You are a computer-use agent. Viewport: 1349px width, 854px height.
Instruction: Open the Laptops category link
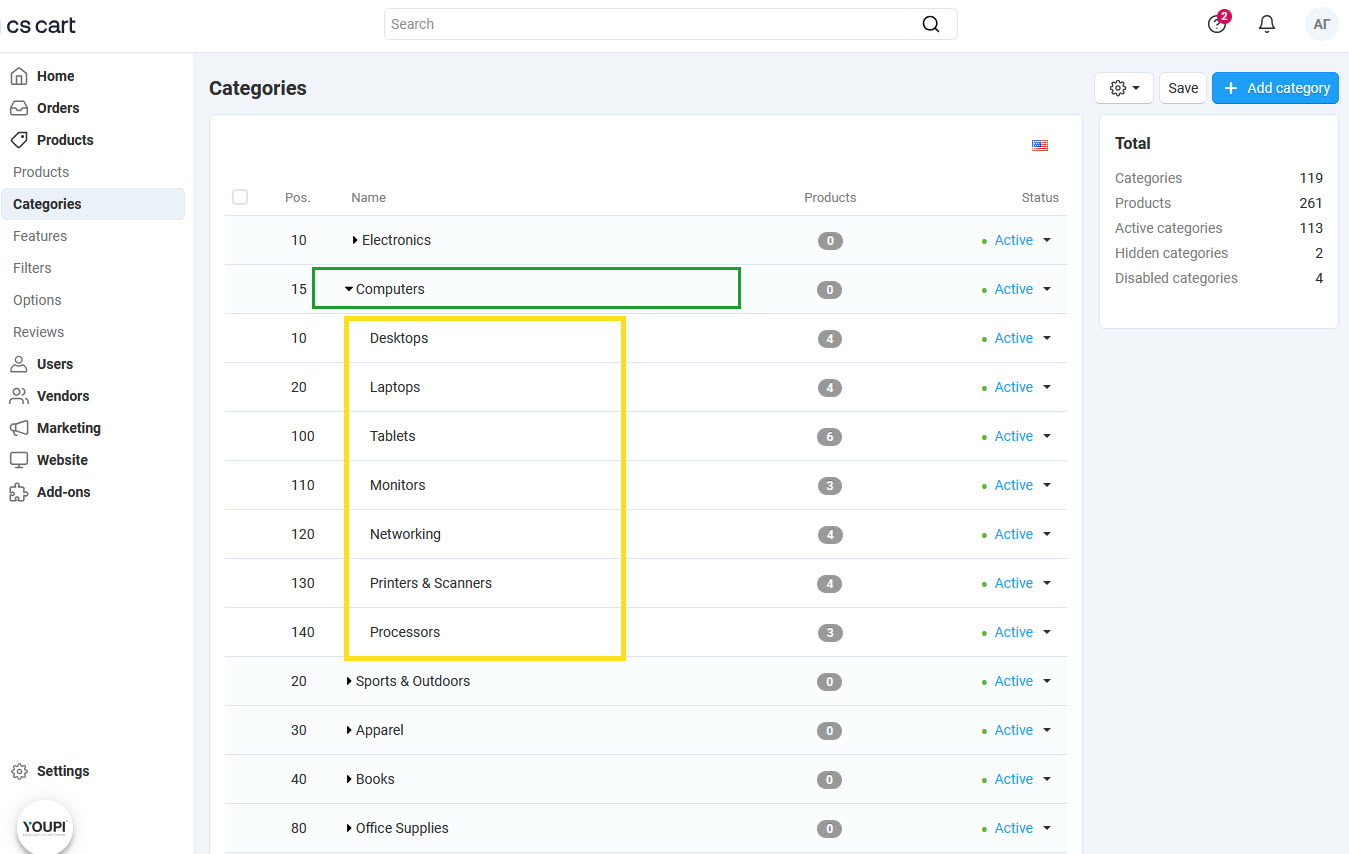click(x=395, y=387)
